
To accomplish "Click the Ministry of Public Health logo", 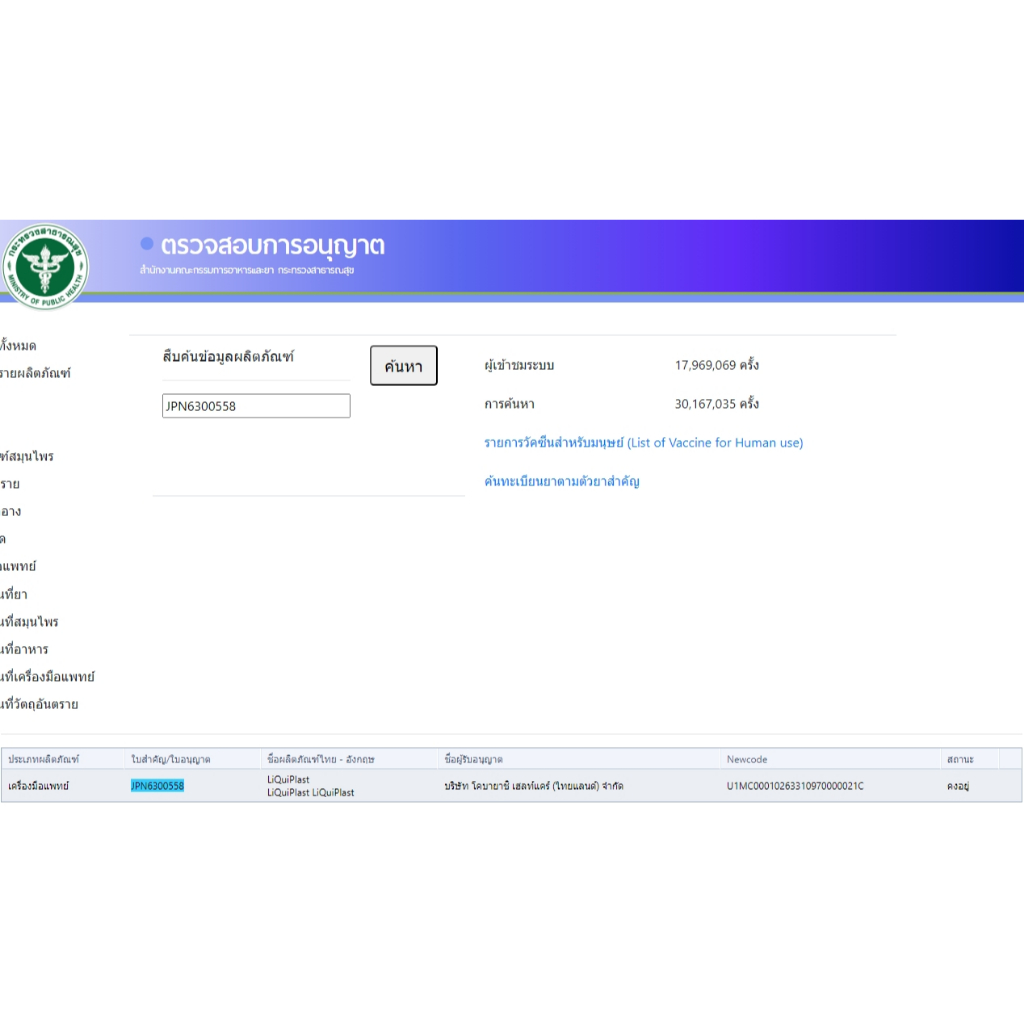I will click(44, 266).
